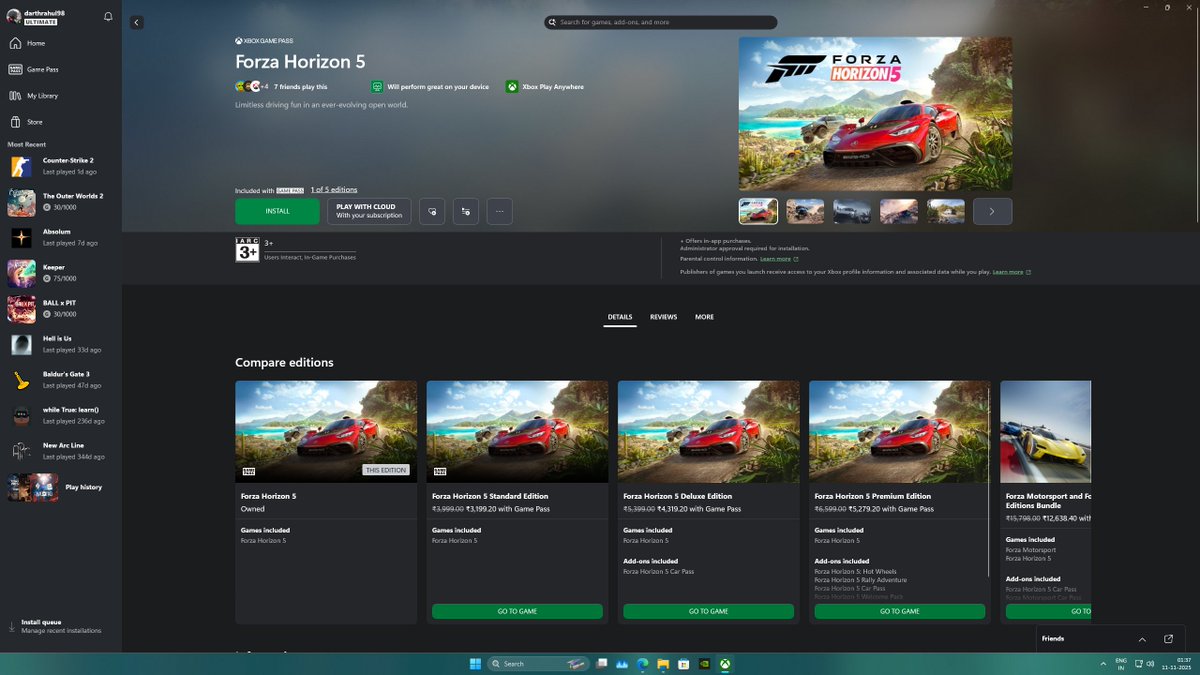
Task: Open the Store section
Action: click(61, 122)
